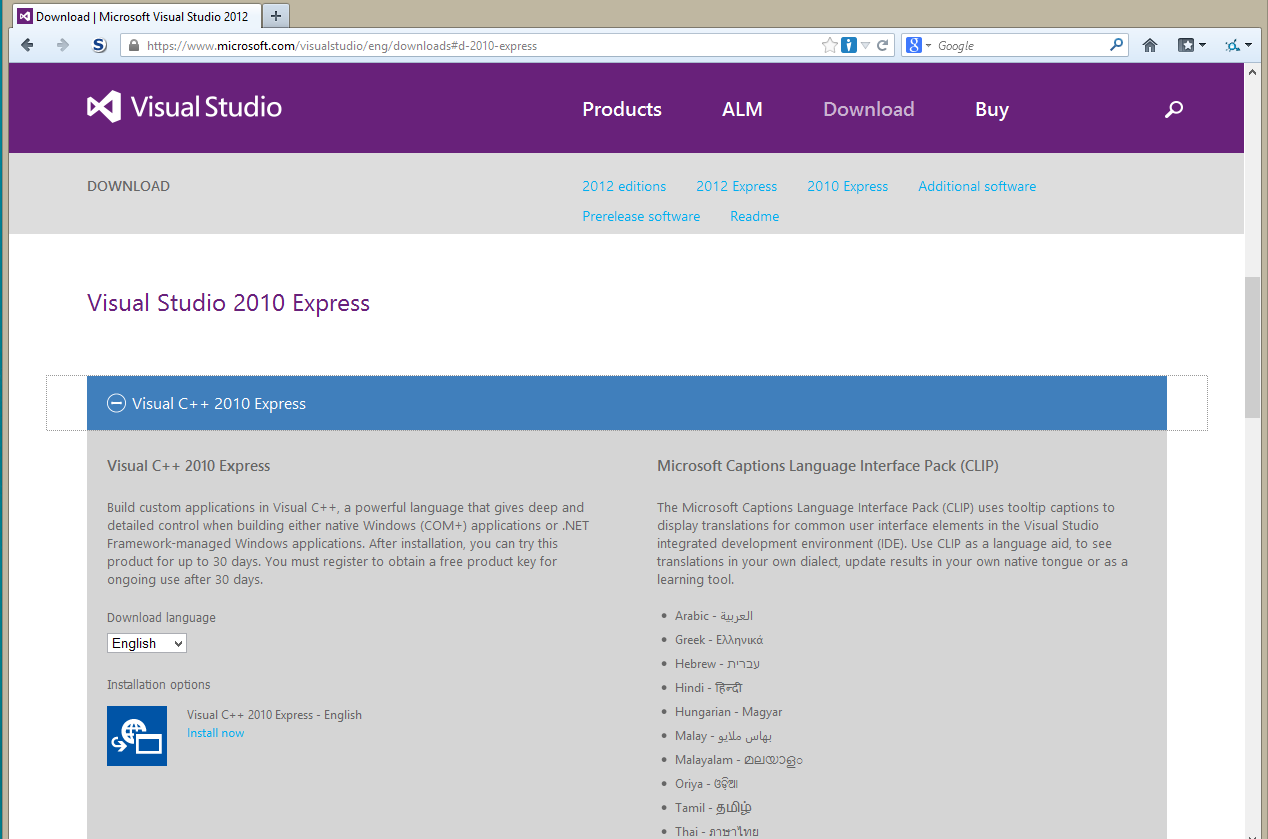The image size is (1268, 839).
Task: Click the browser Forward arrow button
Action: 62,45
